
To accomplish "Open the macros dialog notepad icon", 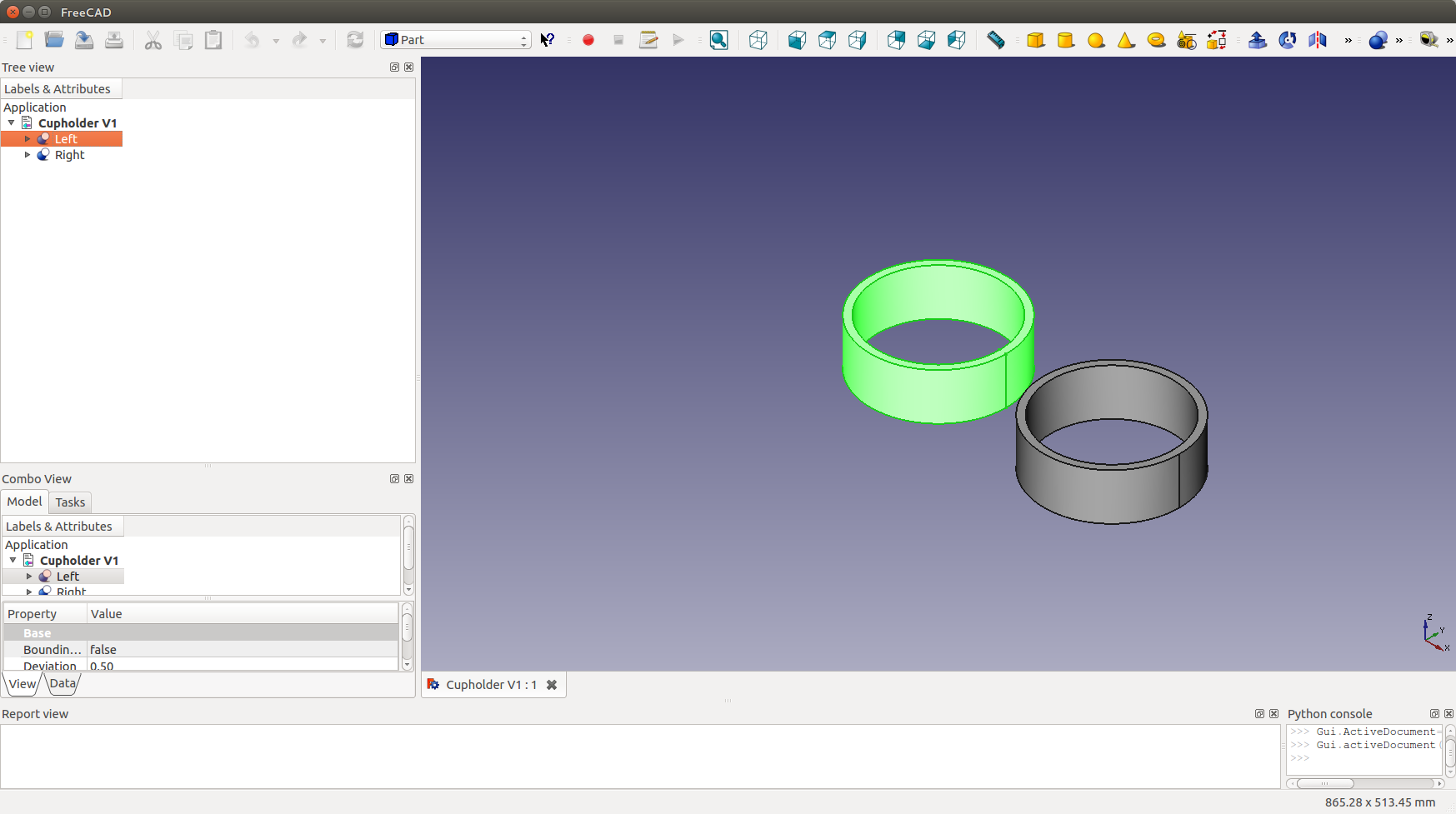I will click(x=648, y=40).
